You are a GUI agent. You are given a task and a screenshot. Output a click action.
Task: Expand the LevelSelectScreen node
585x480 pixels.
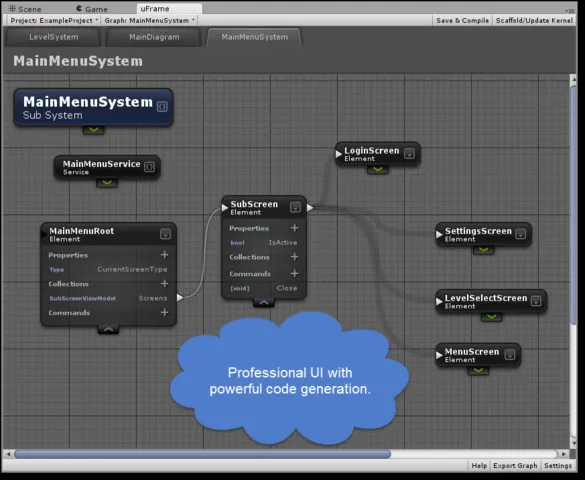point(491,317)
